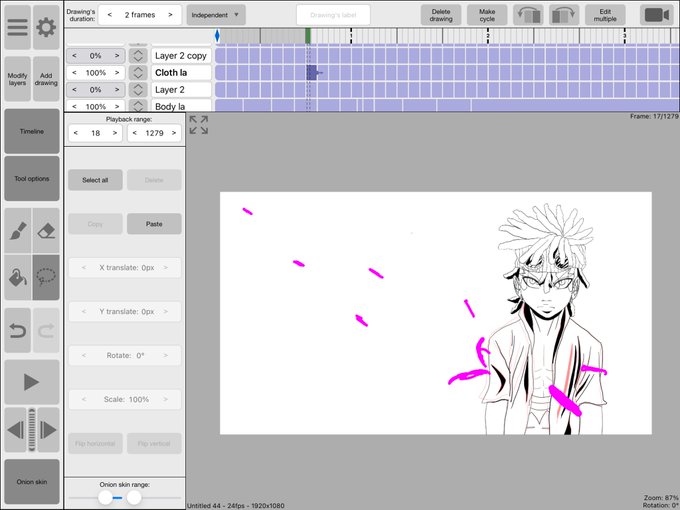Select the Cloth la layer name

point(181,72)
